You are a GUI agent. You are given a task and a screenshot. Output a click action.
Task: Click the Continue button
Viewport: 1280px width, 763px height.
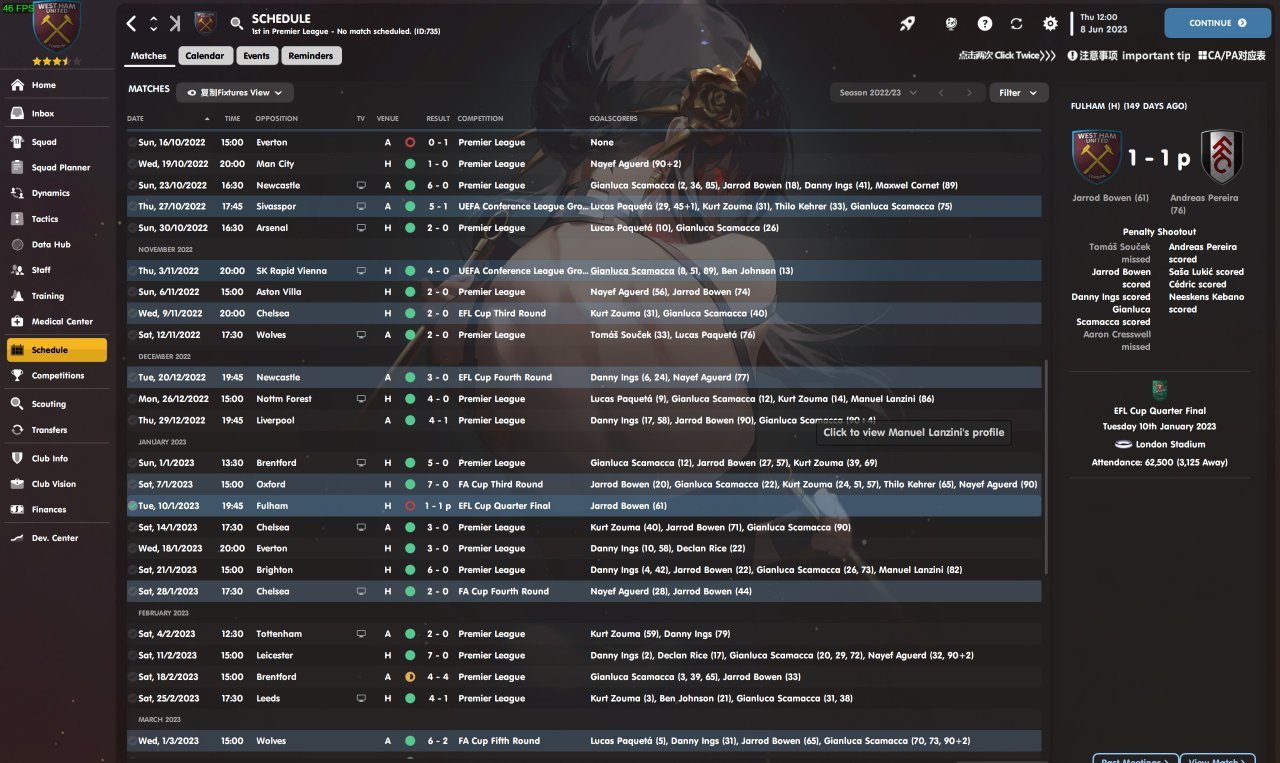[x=1217, y=23]
